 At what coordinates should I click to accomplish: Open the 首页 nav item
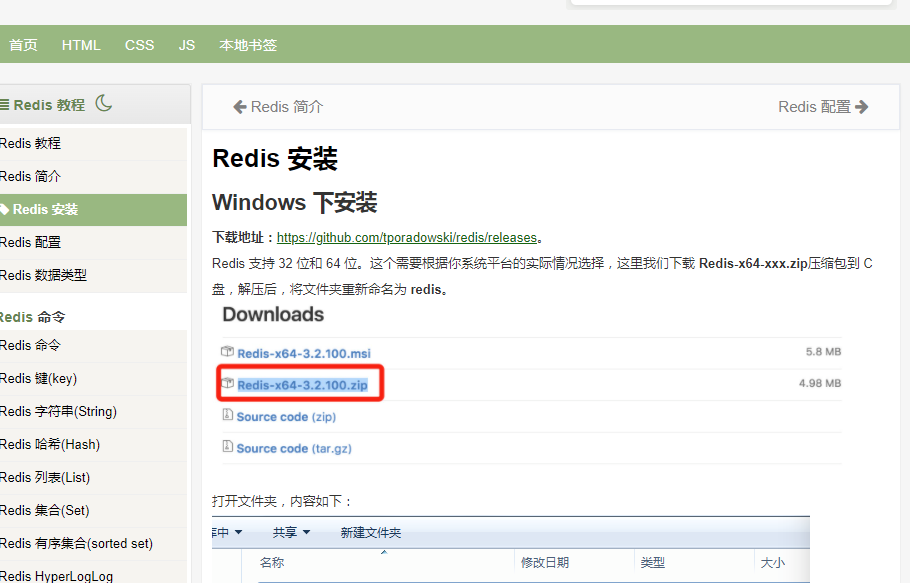coord(23,45)
